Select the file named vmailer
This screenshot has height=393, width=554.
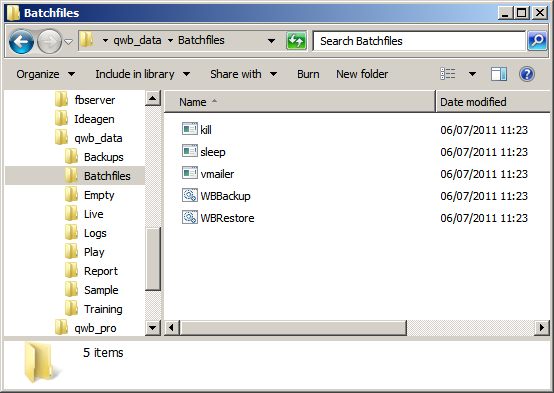[x=217, y=174]
